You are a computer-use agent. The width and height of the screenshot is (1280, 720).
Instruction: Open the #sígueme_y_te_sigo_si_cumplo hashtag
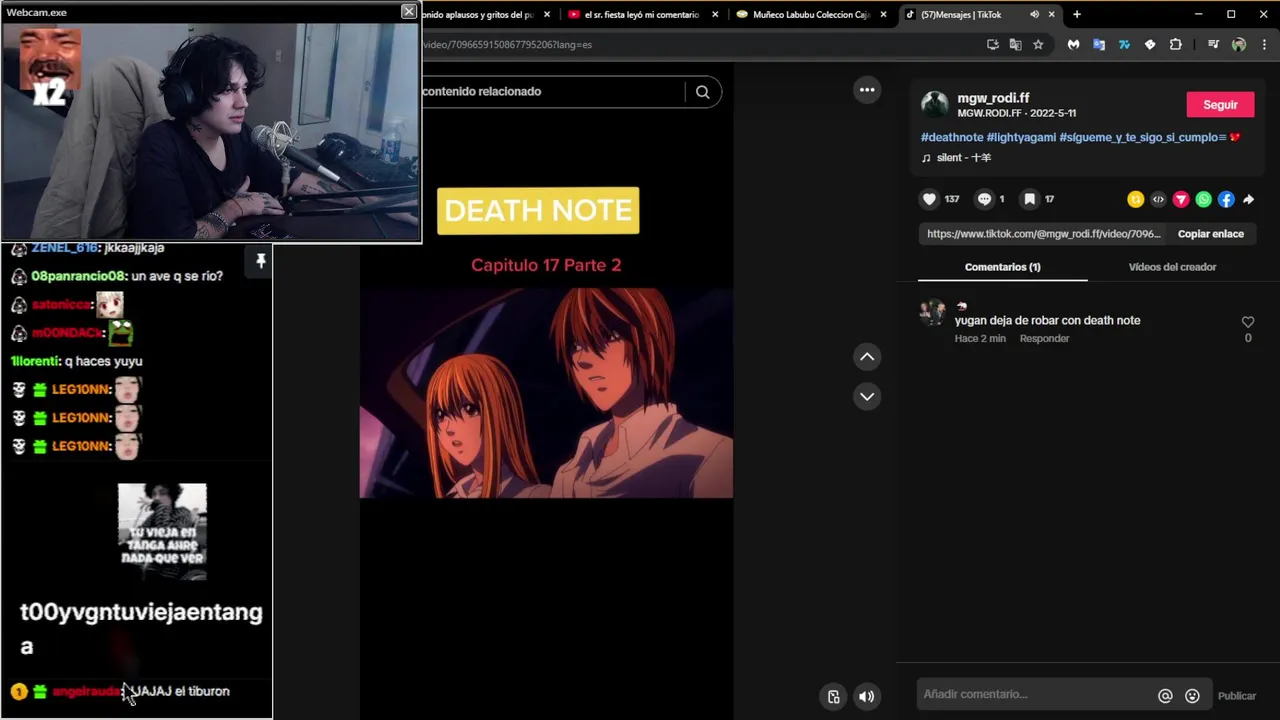[x=1143, y=137]
